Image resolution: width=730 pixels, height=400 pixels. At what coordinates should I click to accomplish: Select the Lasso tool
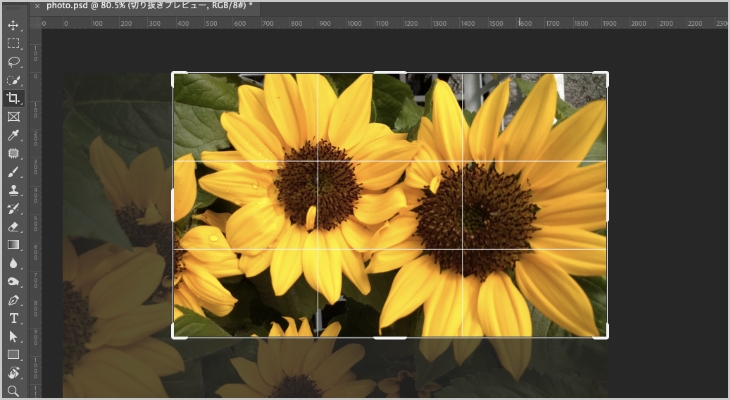coord(14,62)
